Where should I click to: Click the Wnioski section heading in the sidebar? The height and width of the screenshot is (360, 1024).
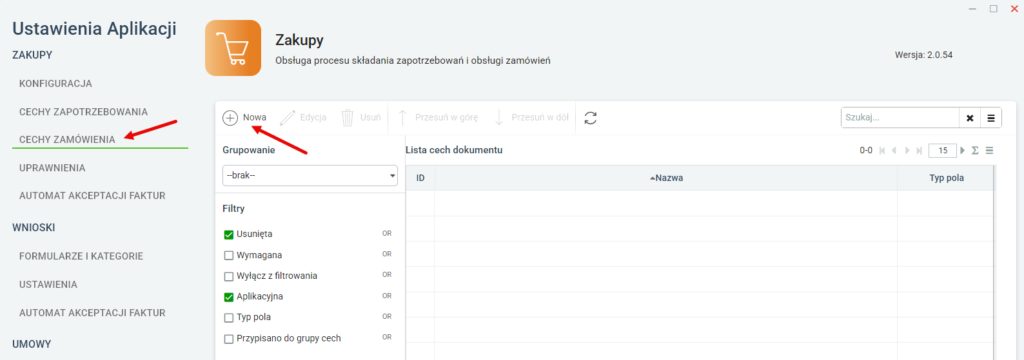pos(33,227)
